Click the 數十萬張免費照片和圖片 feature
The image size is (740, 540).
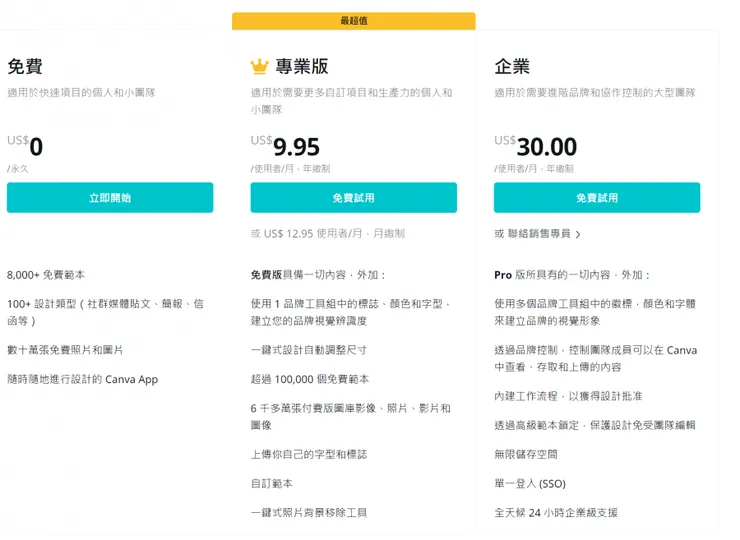[65, 350]
